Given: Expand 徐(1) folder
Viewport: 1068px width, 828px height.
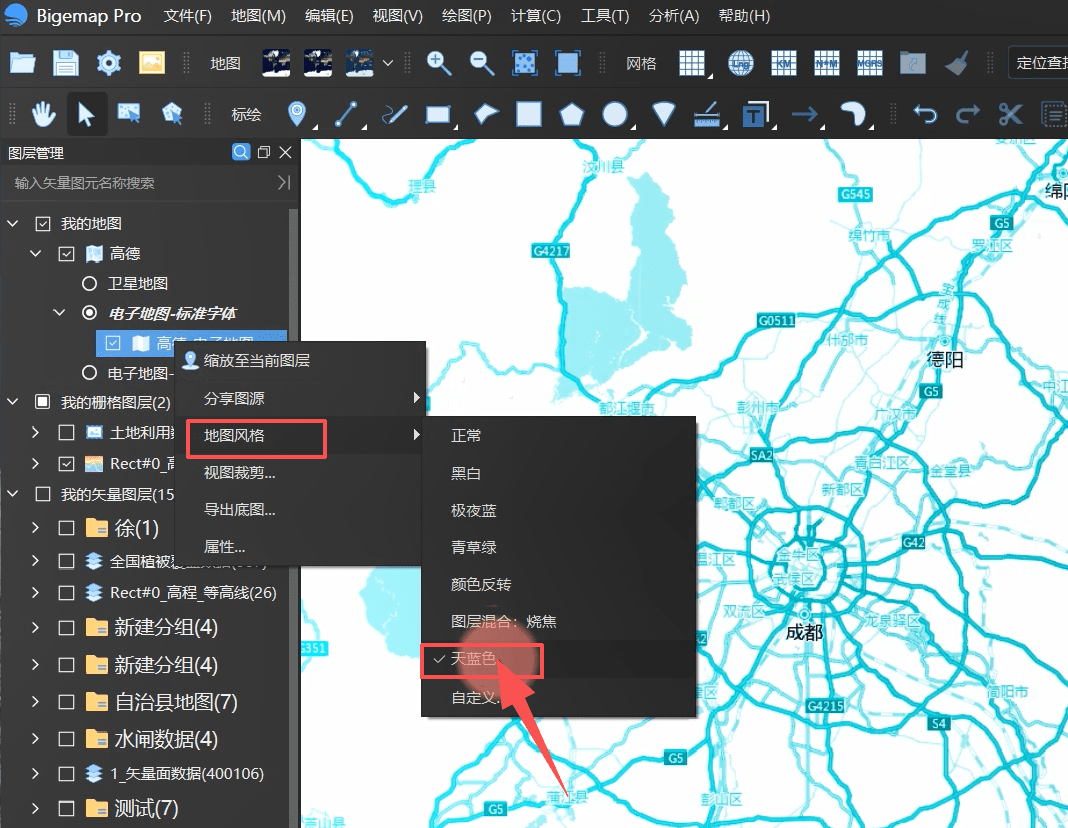Looking at the screenshot, I should click(x=35, y=528).
